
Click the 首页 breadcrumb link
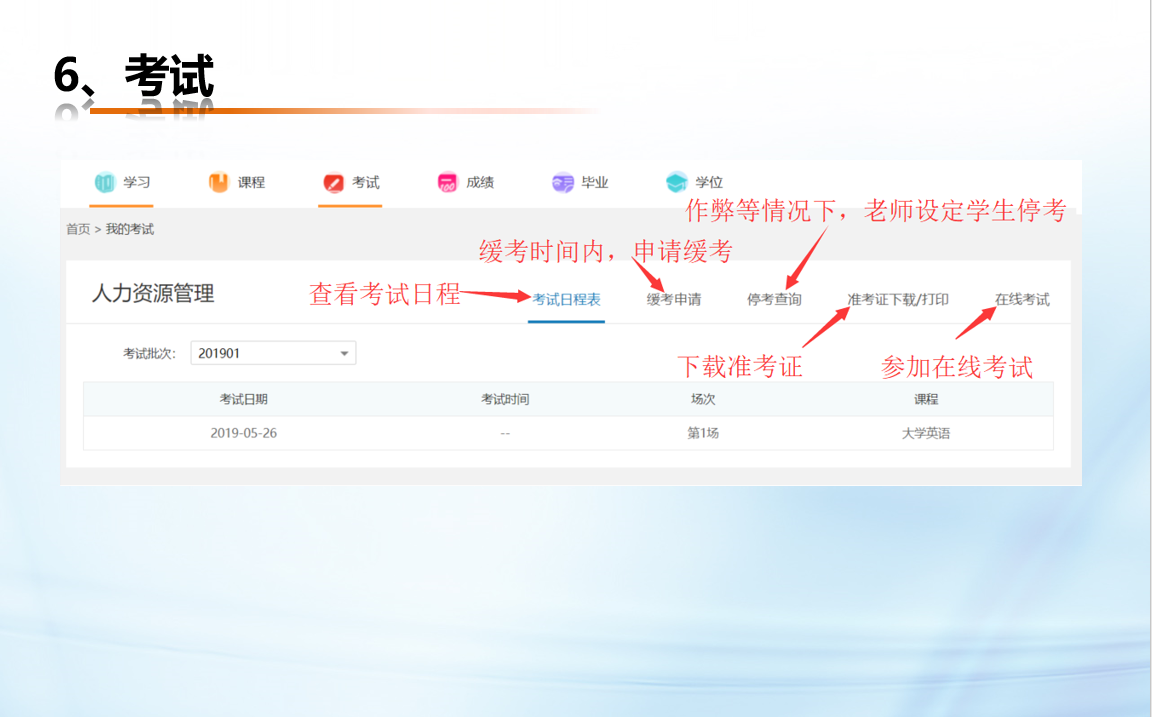[x=77, y=230]
